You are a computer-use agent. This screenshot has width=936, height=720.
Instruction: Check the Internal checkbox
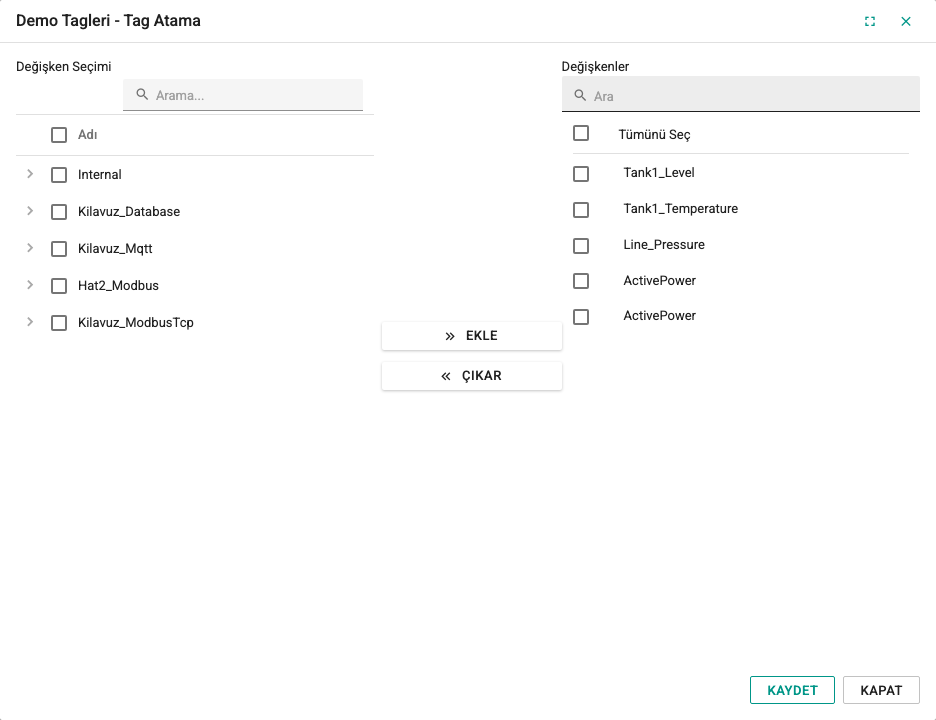tap(59, 175)
